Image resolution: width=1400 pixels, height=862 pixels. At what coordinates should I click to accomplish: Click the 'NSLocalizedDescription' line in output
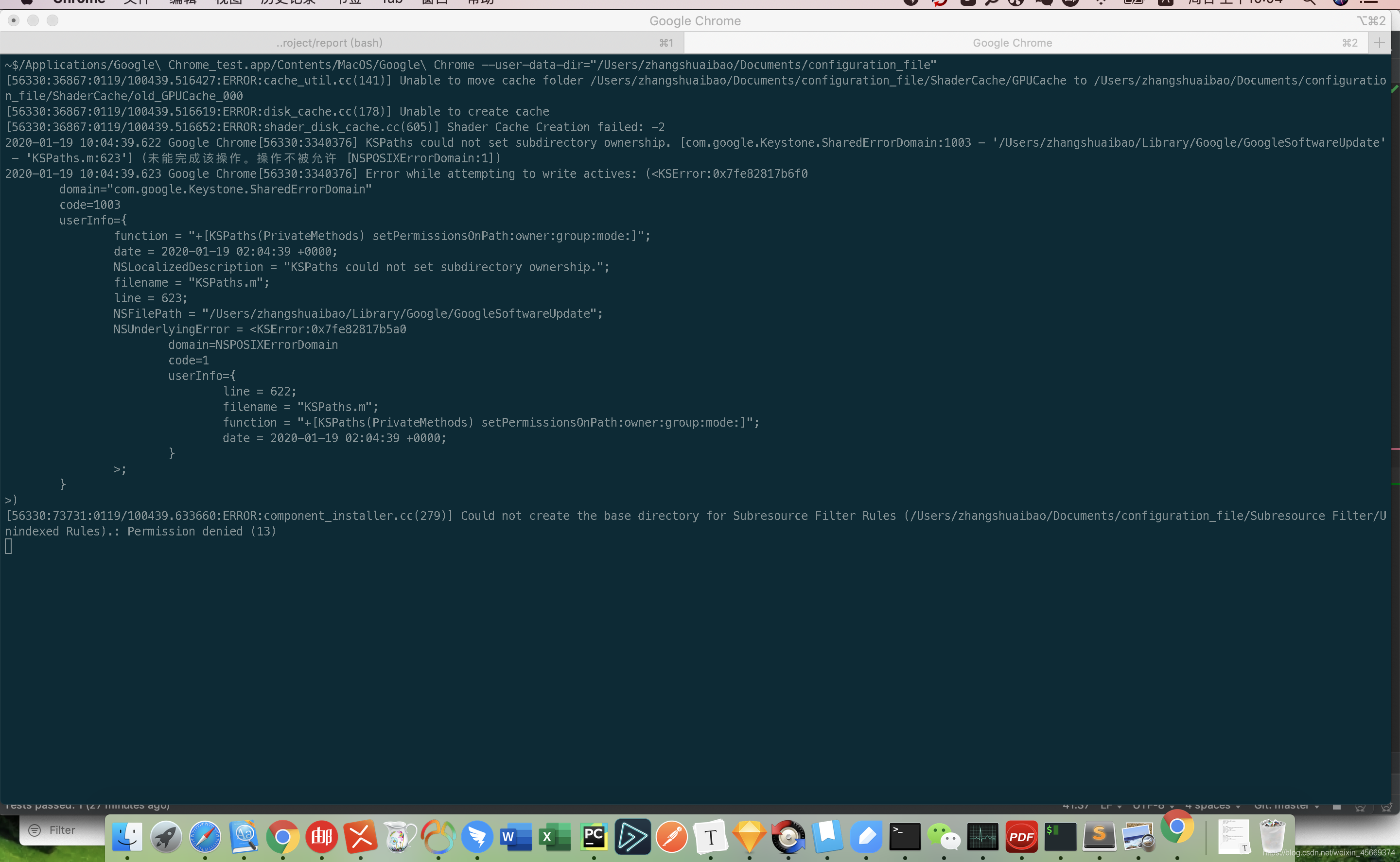click(x=362, y=267)
